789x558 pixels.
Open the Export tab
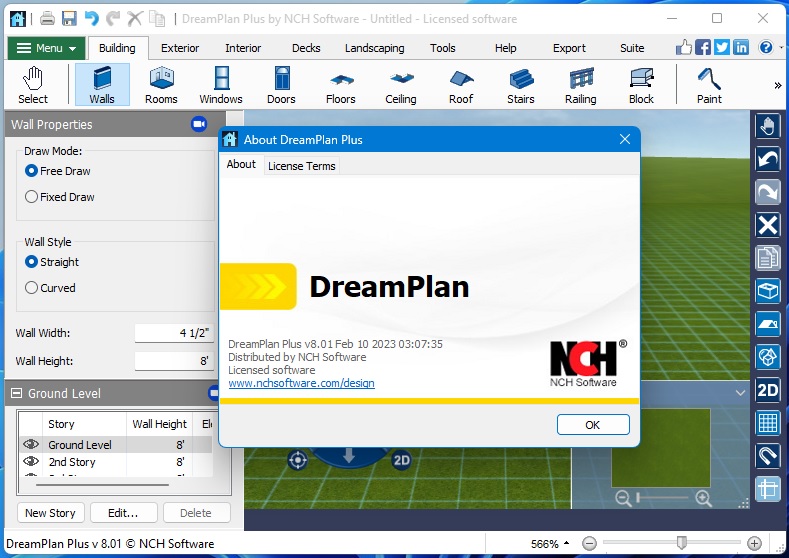[x=569, y=48]
